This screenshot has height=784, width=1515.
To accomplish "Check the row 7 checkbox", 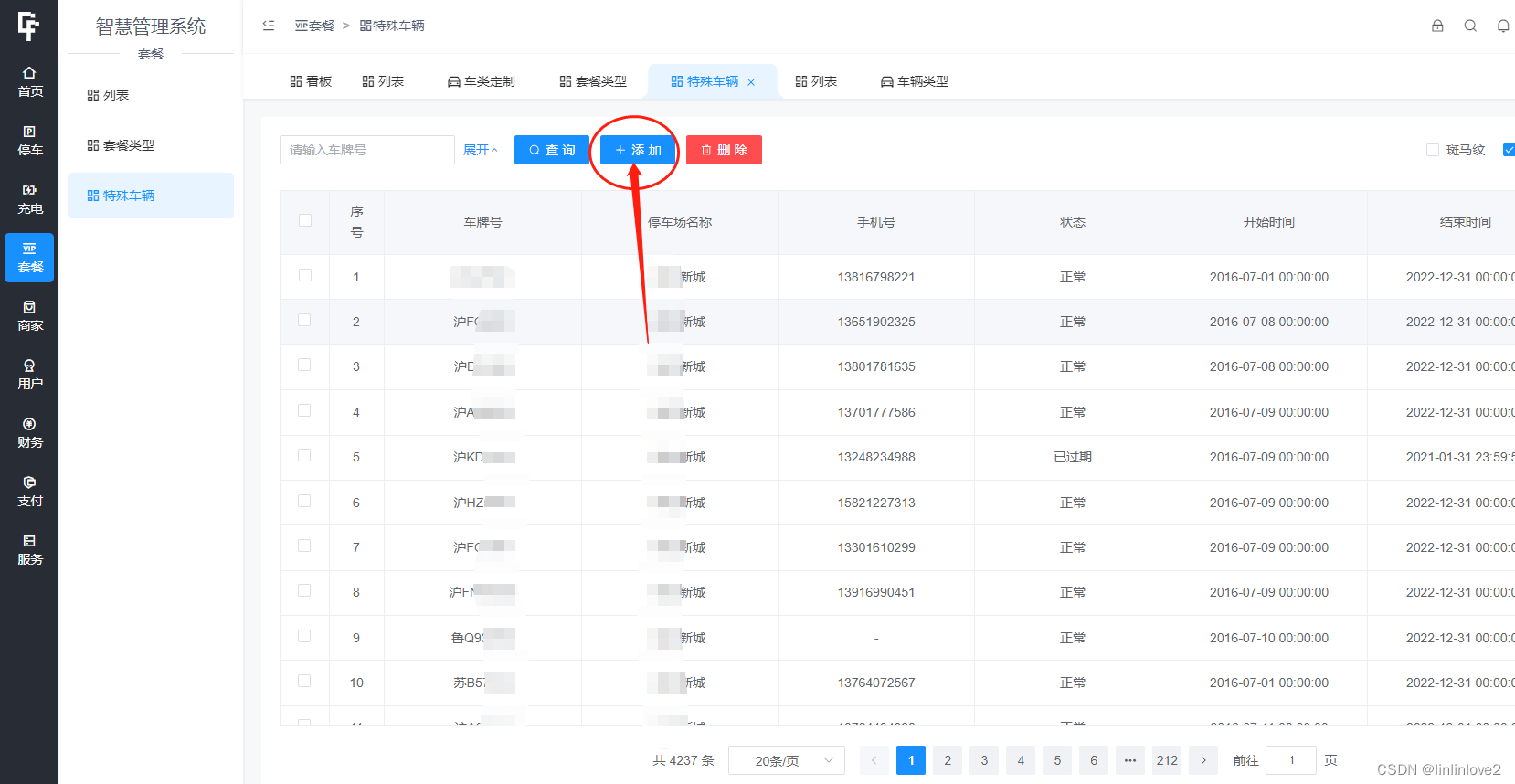I will (305, 546).
